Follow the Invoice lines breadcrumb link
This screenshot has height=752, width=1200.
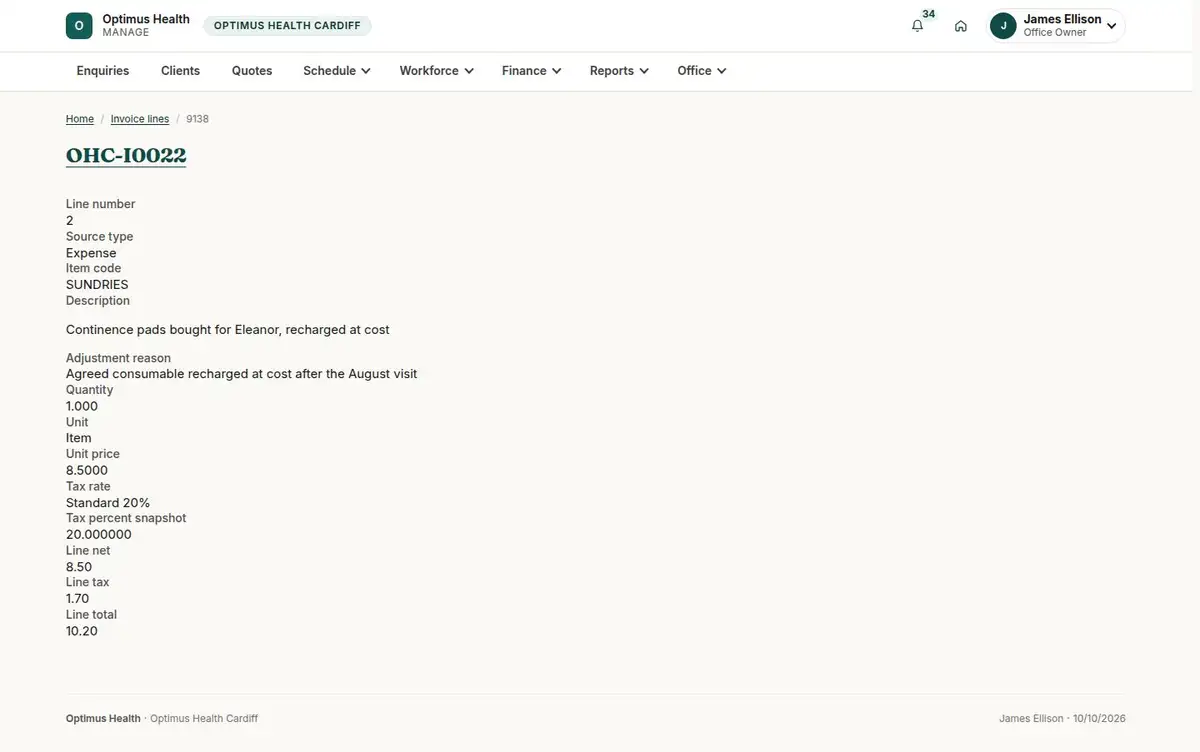tap(140, 119)
